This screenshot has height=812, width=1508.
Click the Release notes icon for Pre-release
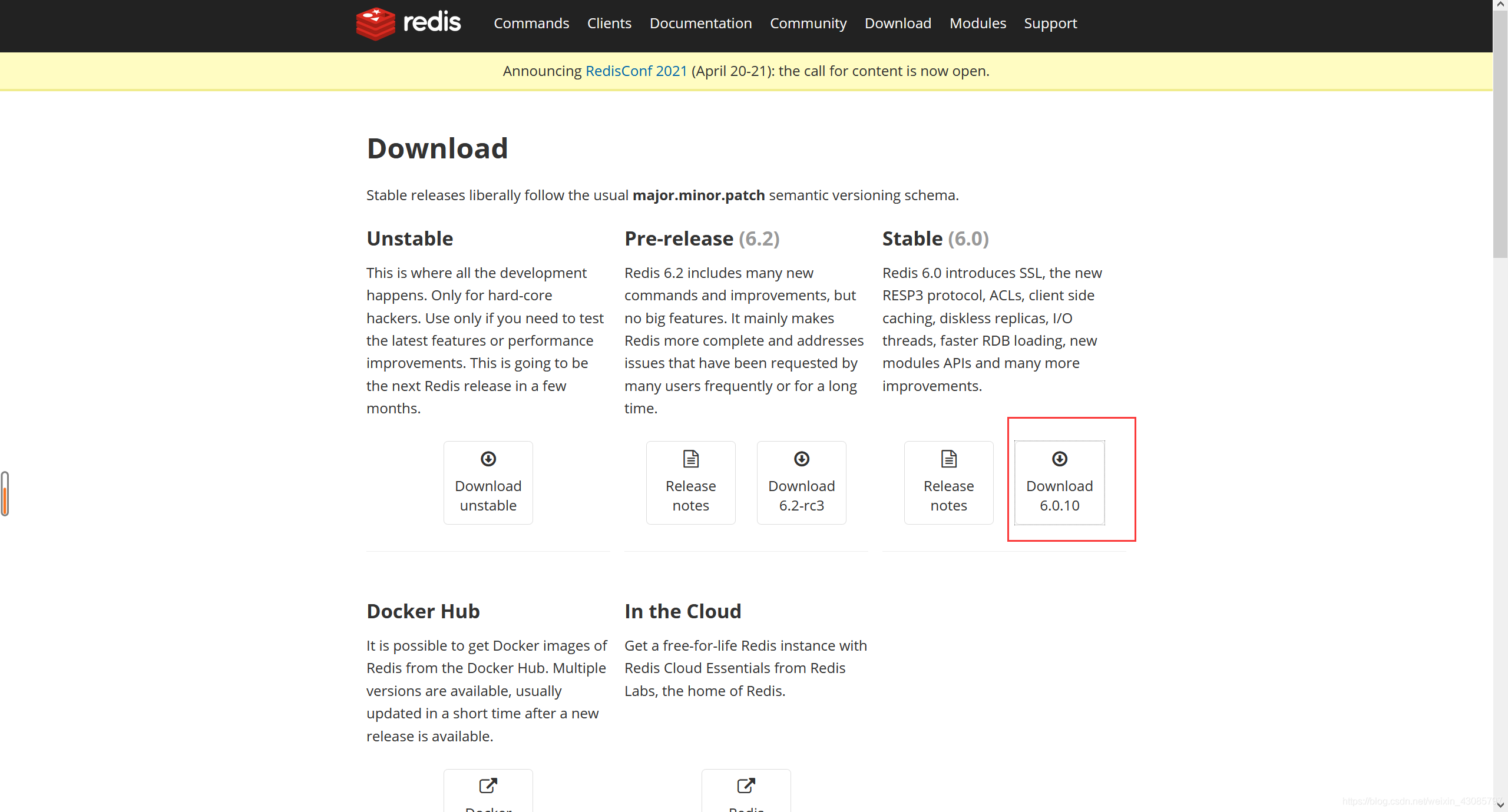pos(690,458)
